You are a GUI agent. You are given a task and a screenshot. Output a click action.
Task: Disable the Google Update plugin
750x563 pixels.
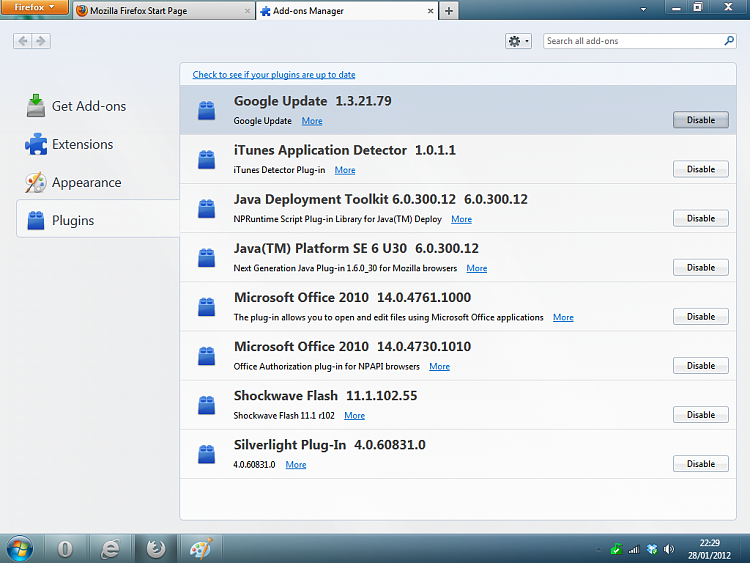pyautogui.click(x=701, y=120)
